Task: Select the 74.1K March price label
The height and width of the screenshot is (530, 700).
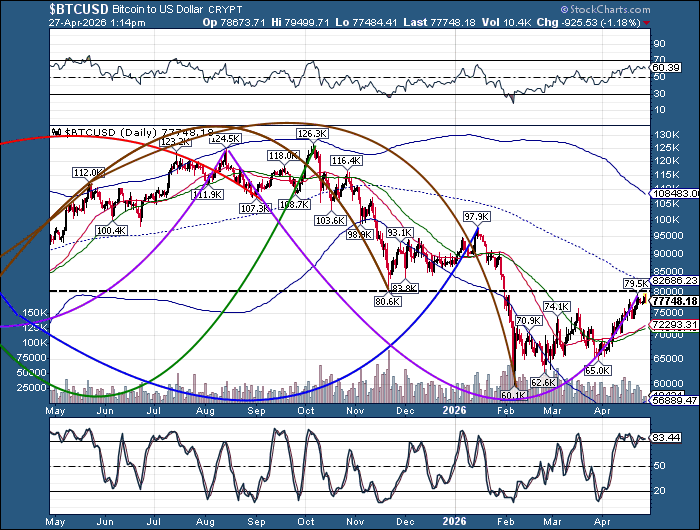Action: coord(556,306)
